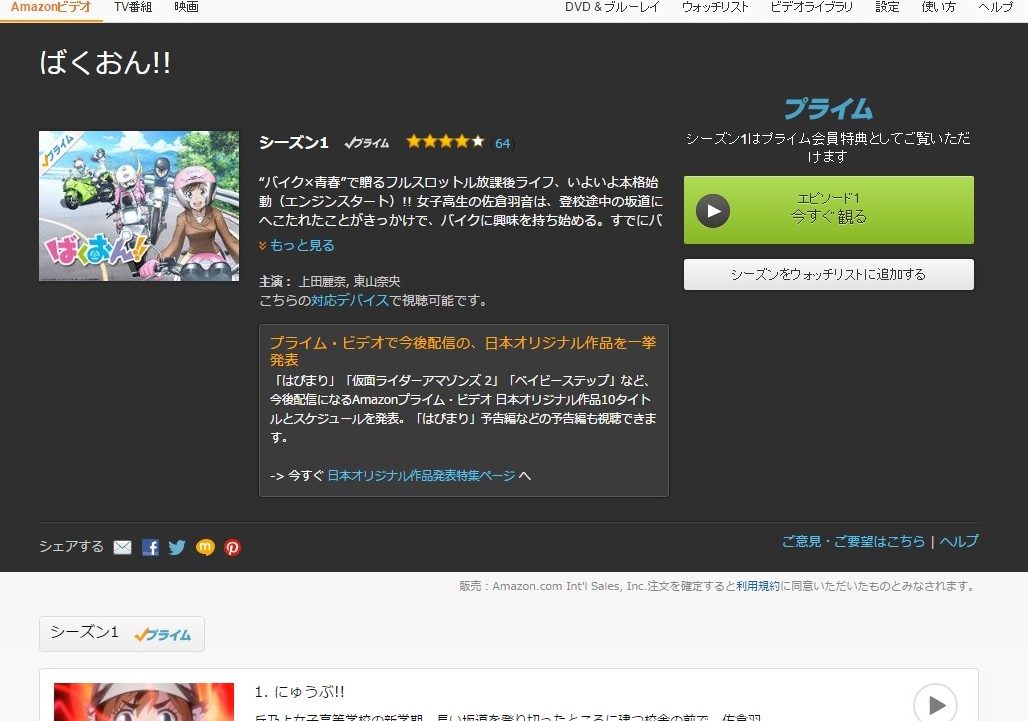1028x721 pixels.
Task: Click the large プライム logo
Action: pyautogui.click(x=829, y=109)
